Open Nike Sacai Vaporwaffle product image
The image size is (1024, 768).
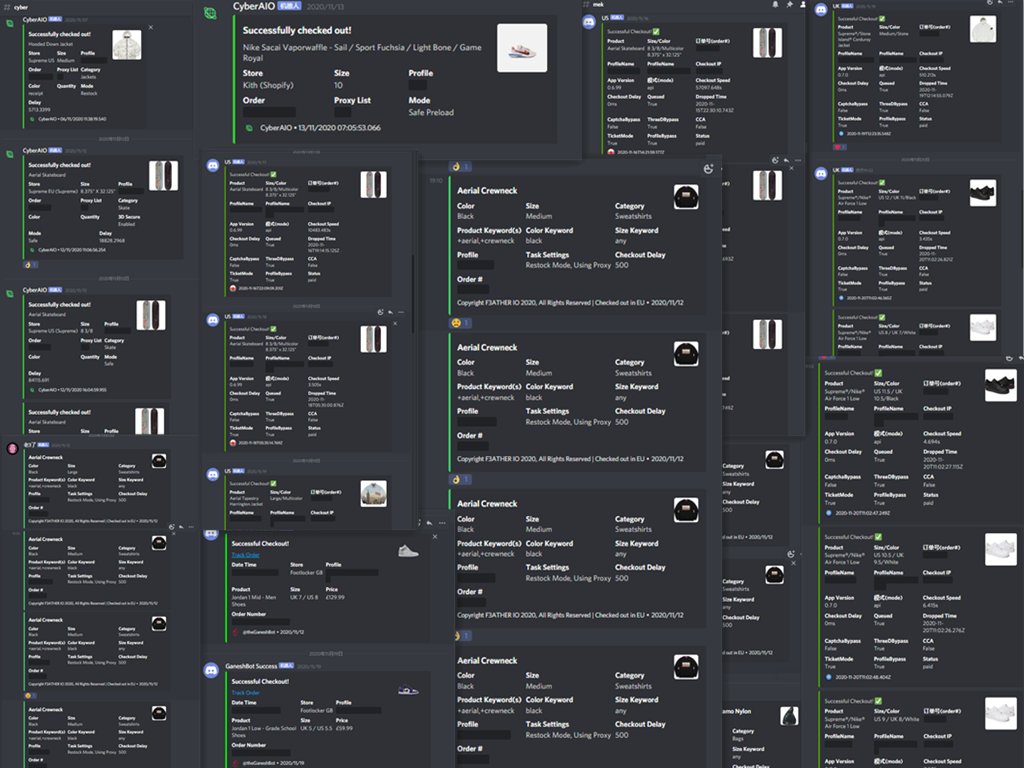click(x=522, y=48)
